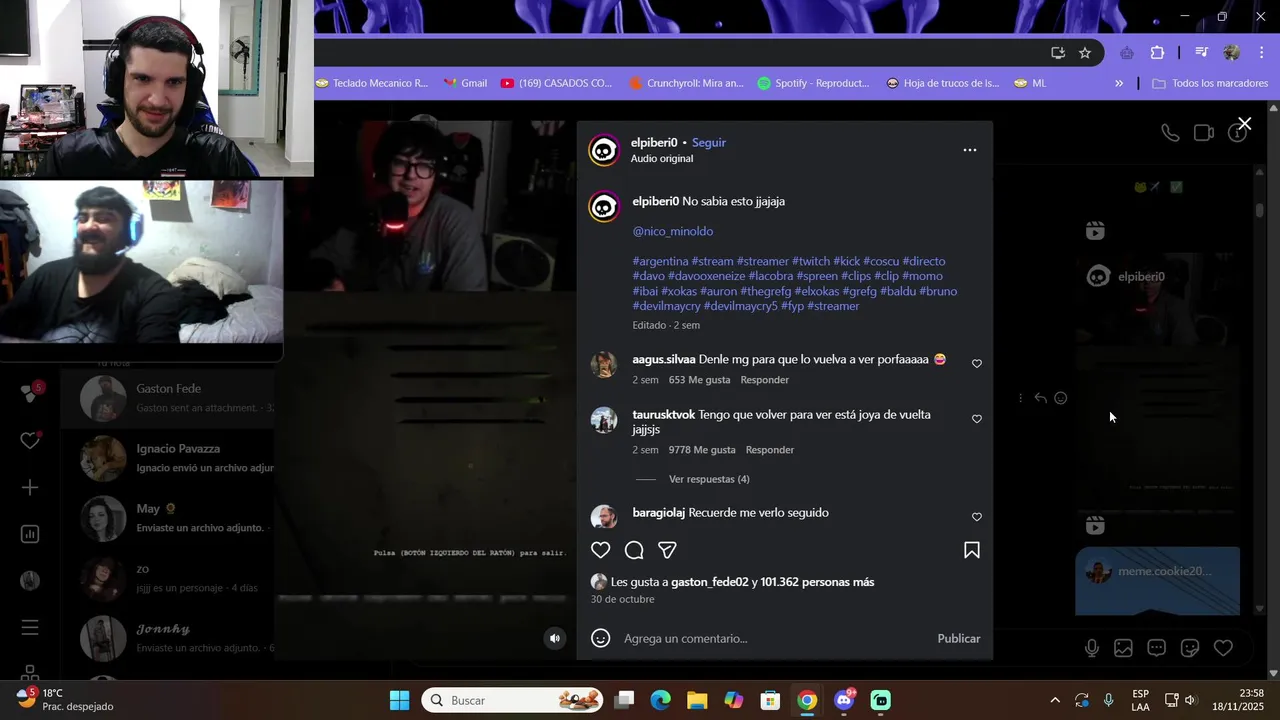Screen dimensions: 1280x720
Task: Open '101.362 personas más' likes list
Action: (x=817, y=582)
